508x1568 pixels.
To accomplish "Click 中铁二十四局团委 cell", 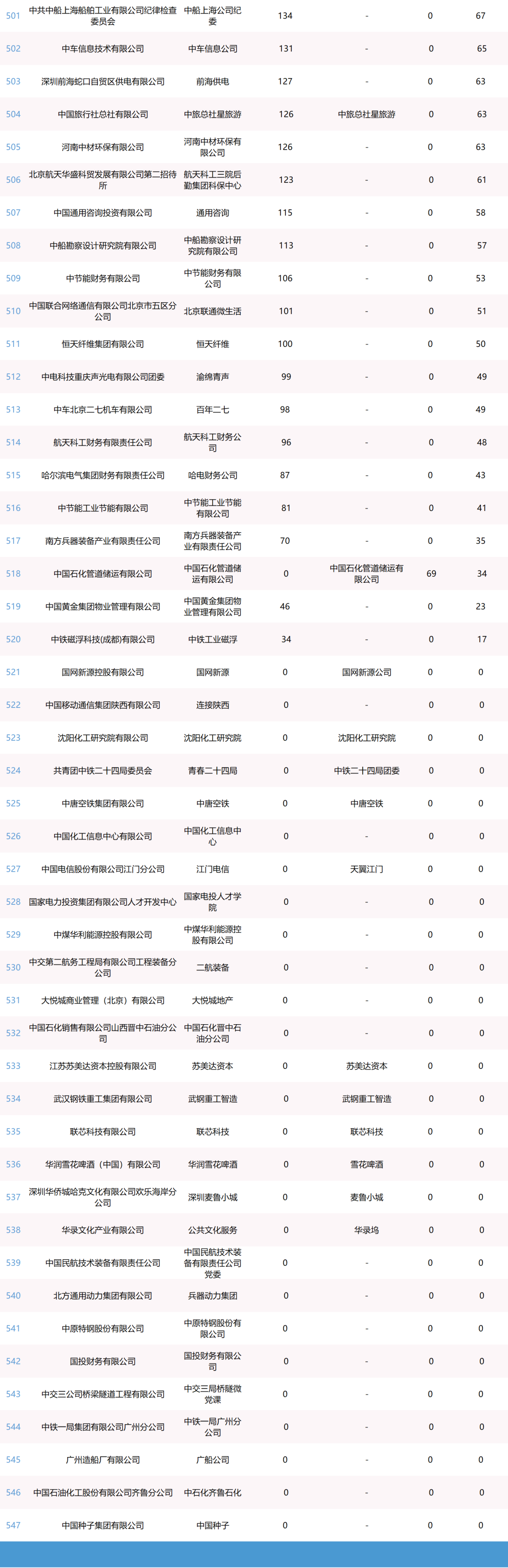I will 367,771.
